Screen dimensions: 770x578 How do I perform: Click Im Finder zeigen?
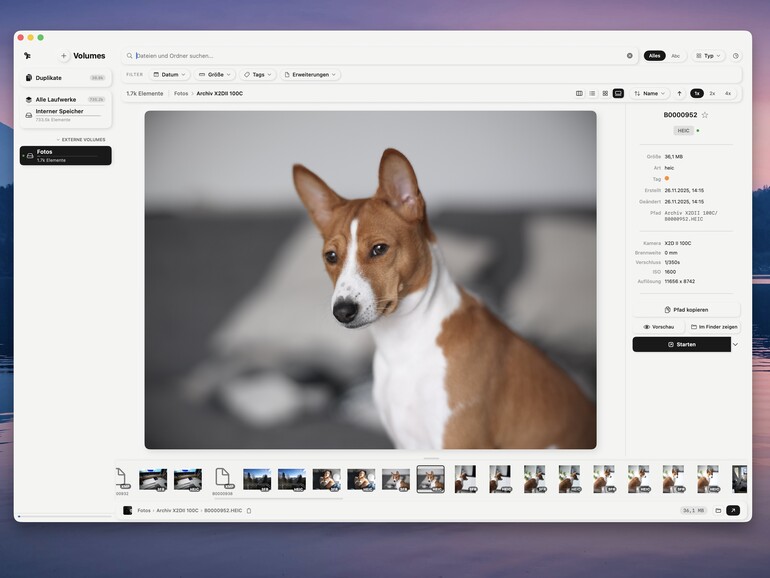[x=714, y=327]
